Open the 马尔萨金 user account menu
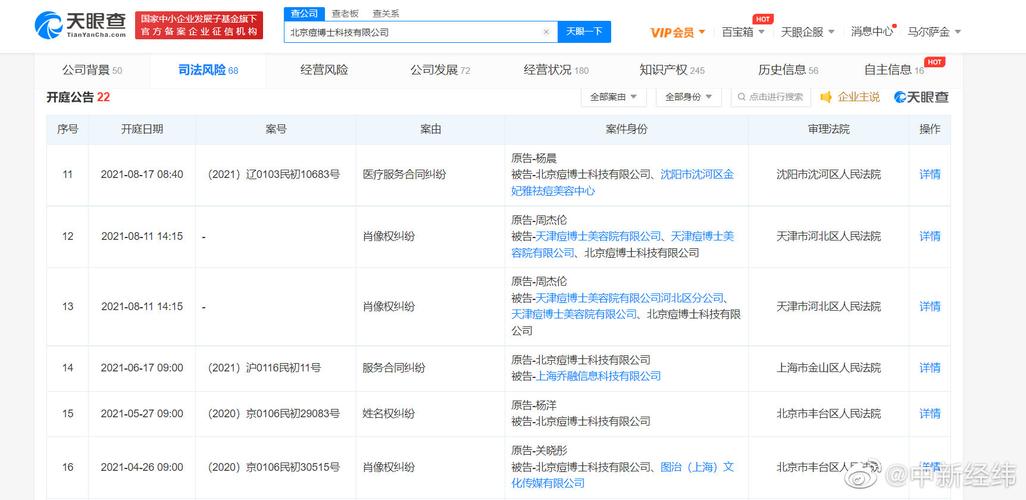This screenshot has height=500, width=1026. [x=934, y=32]
